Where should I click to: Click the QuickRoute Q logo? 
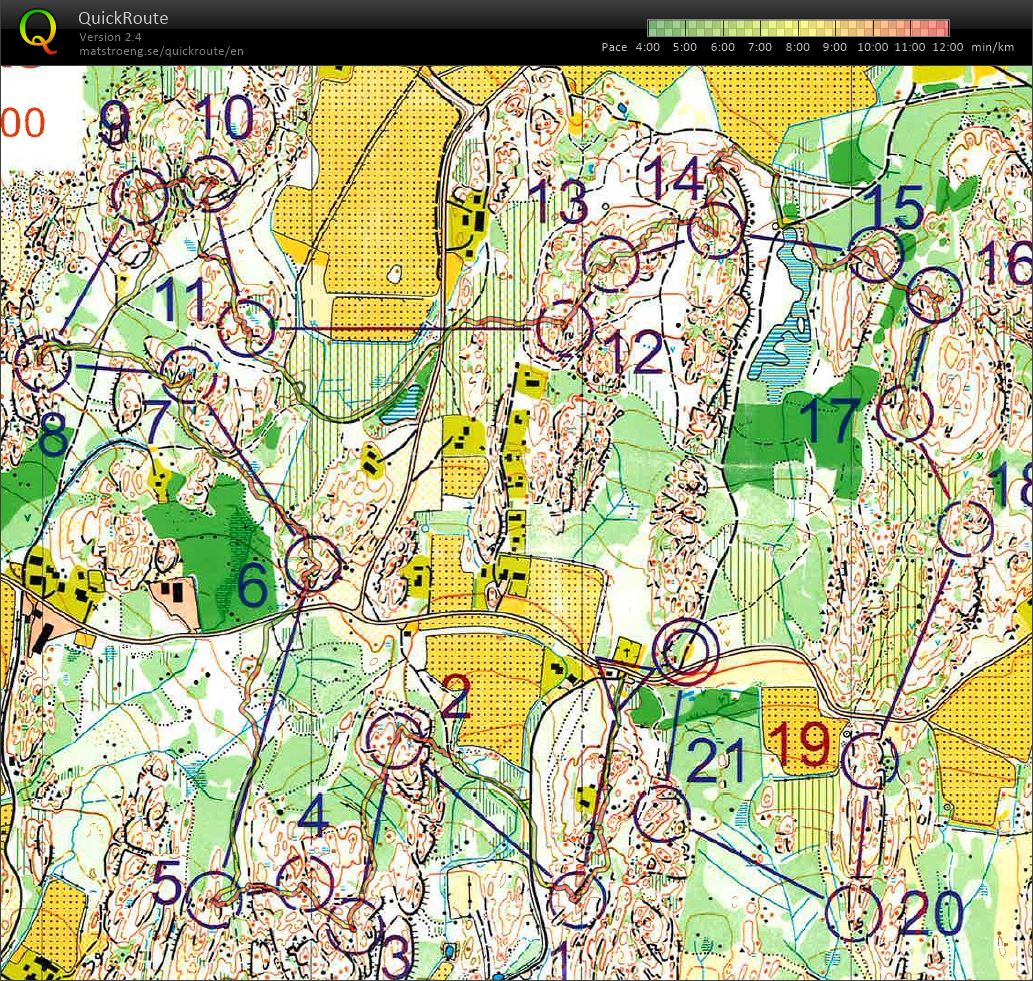(38, 31)
